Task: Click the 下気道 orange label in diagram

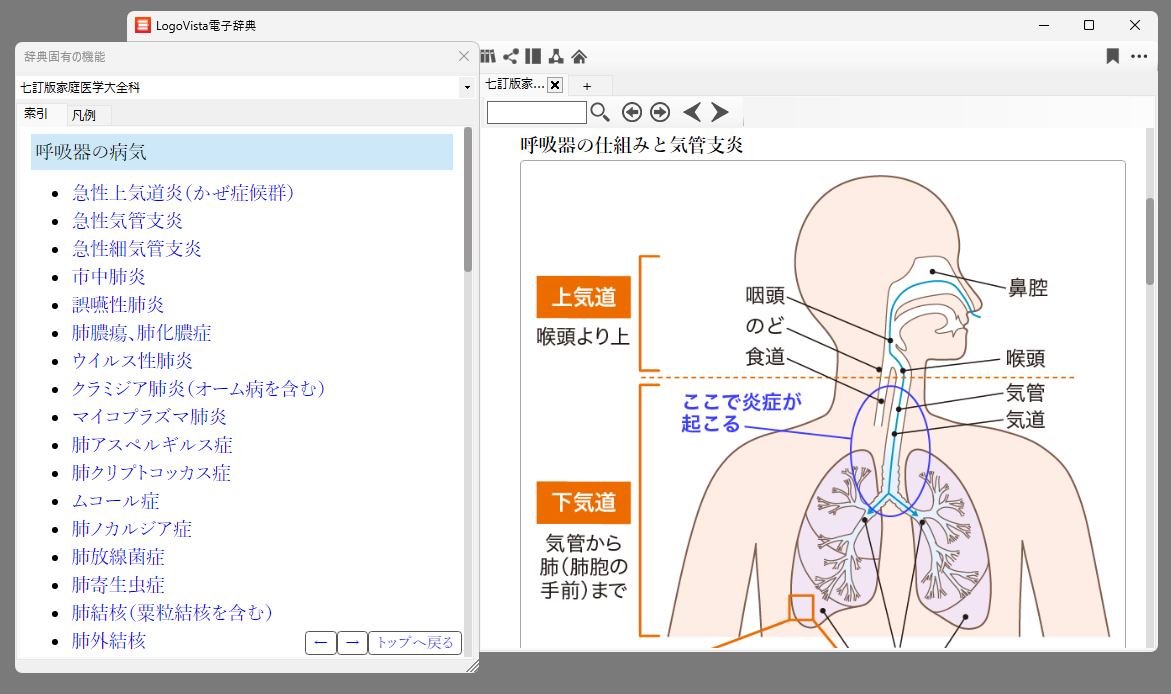Action: coord(583,502)
